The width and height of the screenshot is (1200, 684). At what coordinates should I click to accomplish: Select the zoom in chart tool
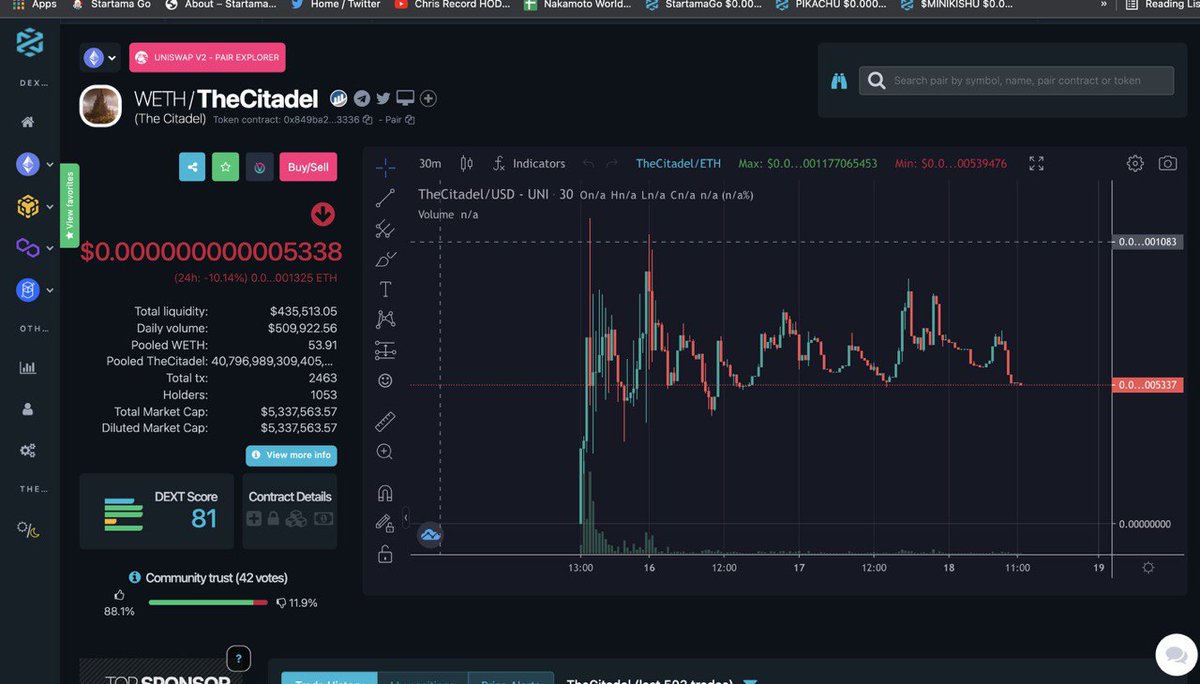[x=385, y=452]
